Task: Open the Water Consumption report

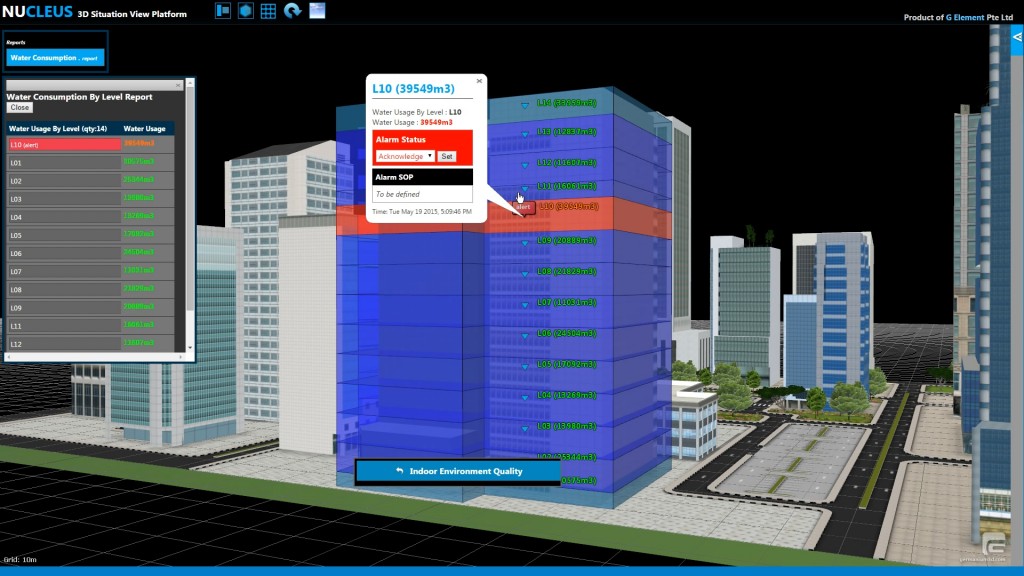Action: tap(55, 57)
